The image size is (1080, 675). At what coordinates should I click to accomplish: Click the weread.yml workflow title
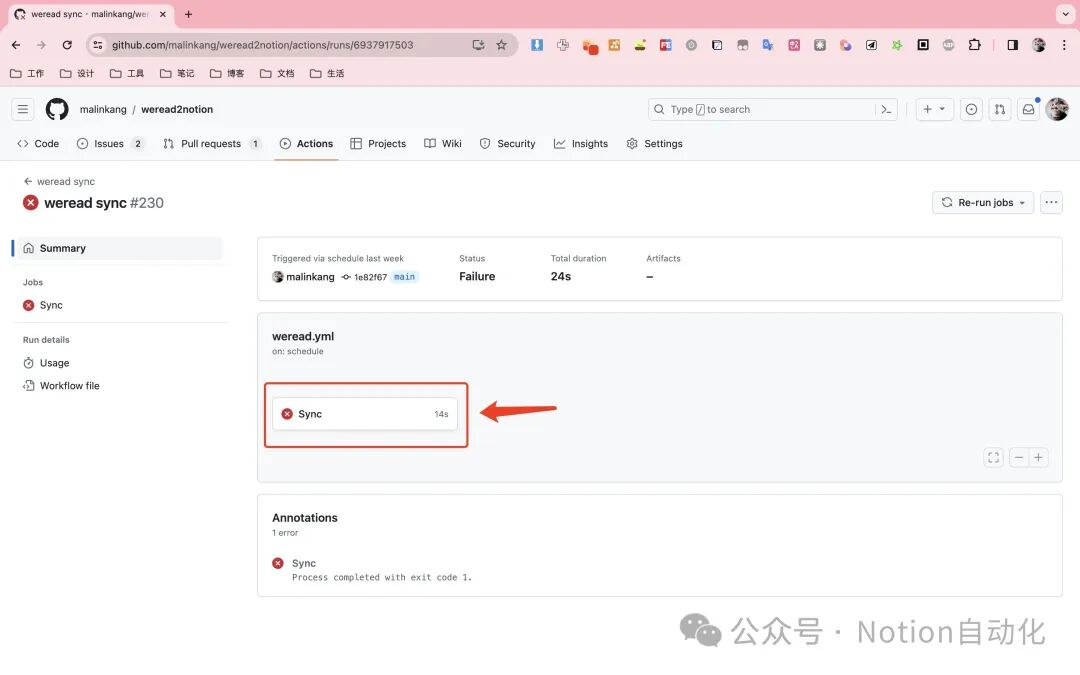tap(303, 336)
